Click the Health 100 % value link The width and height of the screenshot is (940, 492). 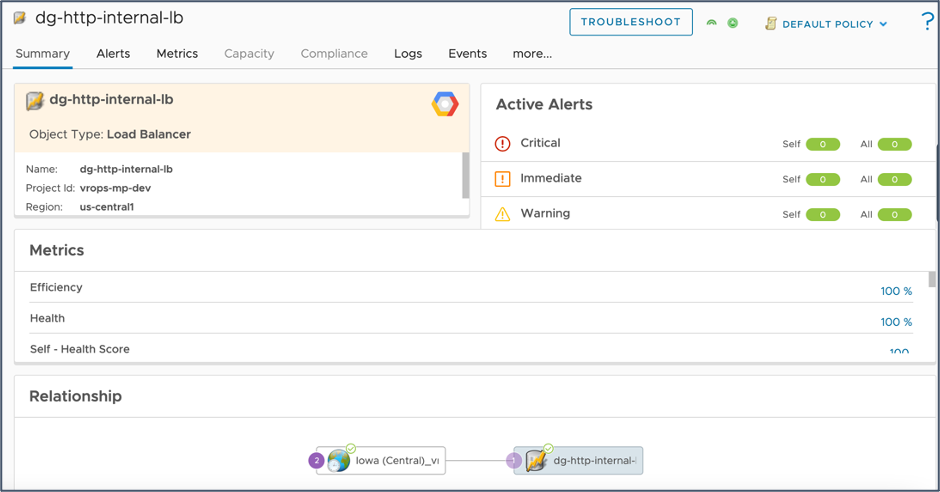(x=896, y=322)
